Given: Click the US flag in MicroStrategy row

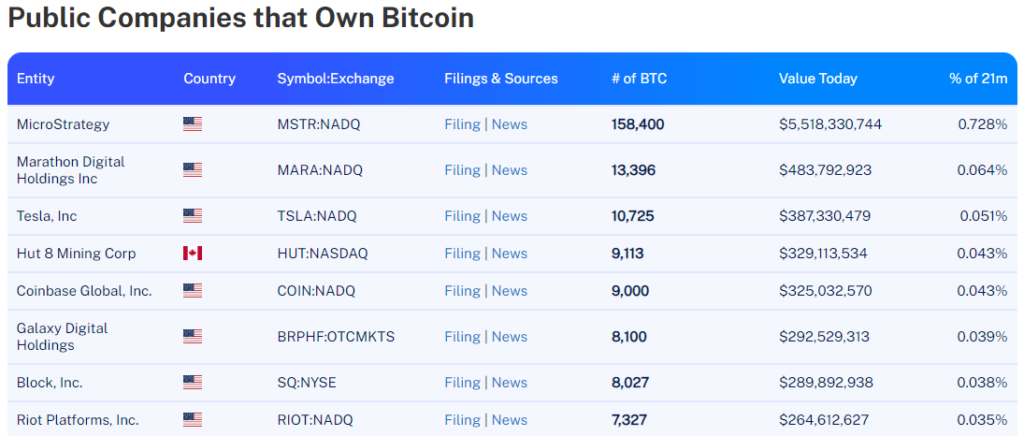Looking at the screenshot, I should click(192, 125).
